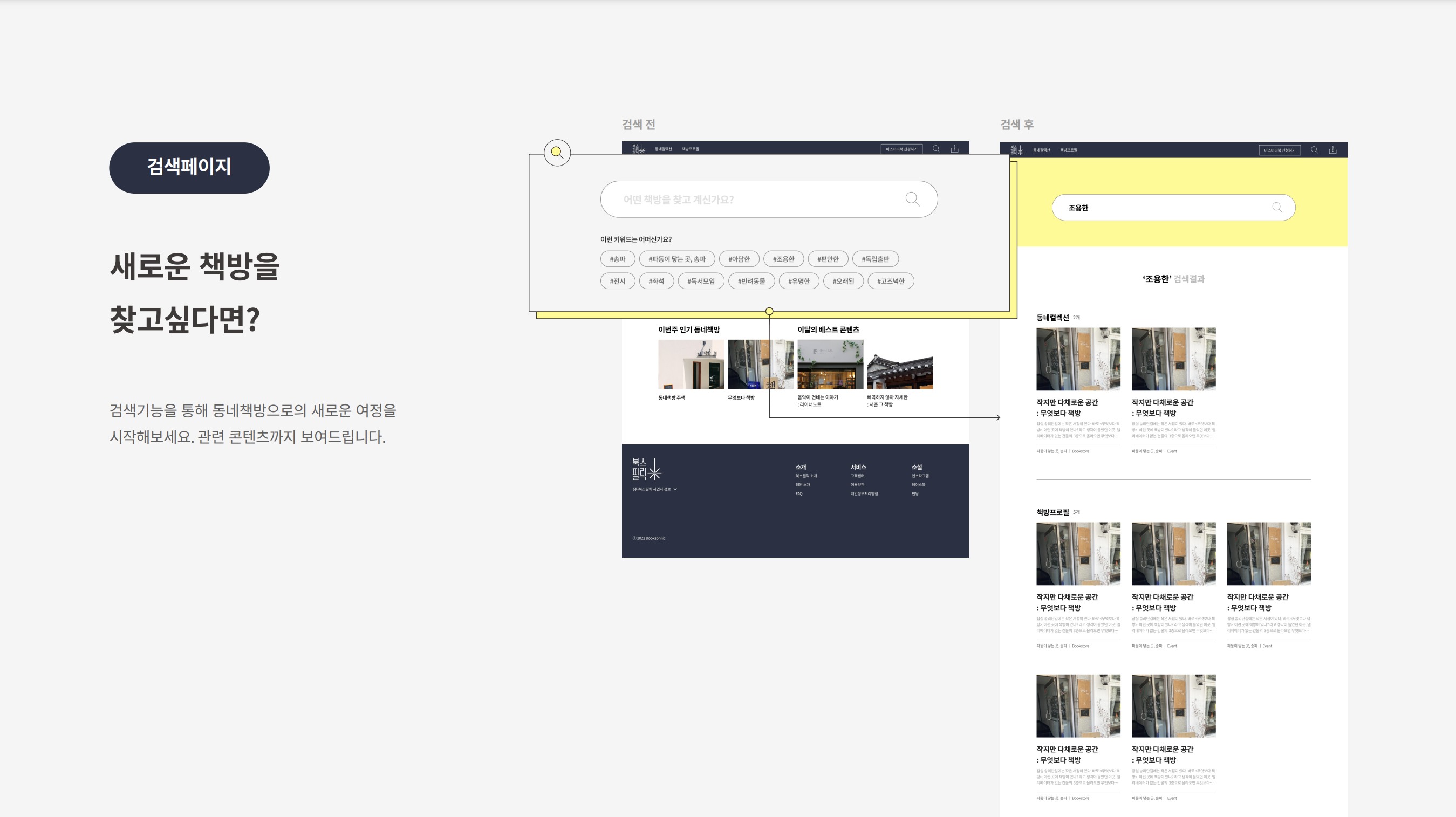The height and width of the screenshot is (817, 1456).
Task: Open 책방프로필 menu in right header
Action: click(x=1068, y=150)
